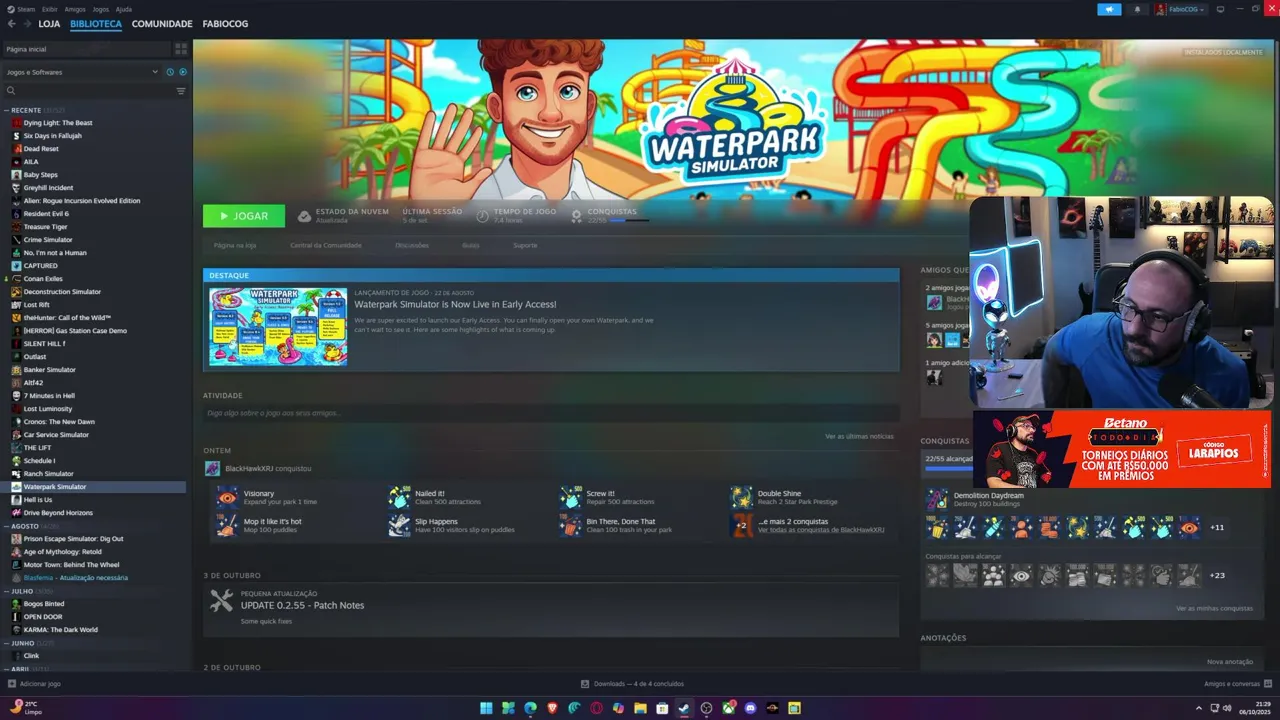Show the +11 more unlocked achievements

tap(1217, 527)
